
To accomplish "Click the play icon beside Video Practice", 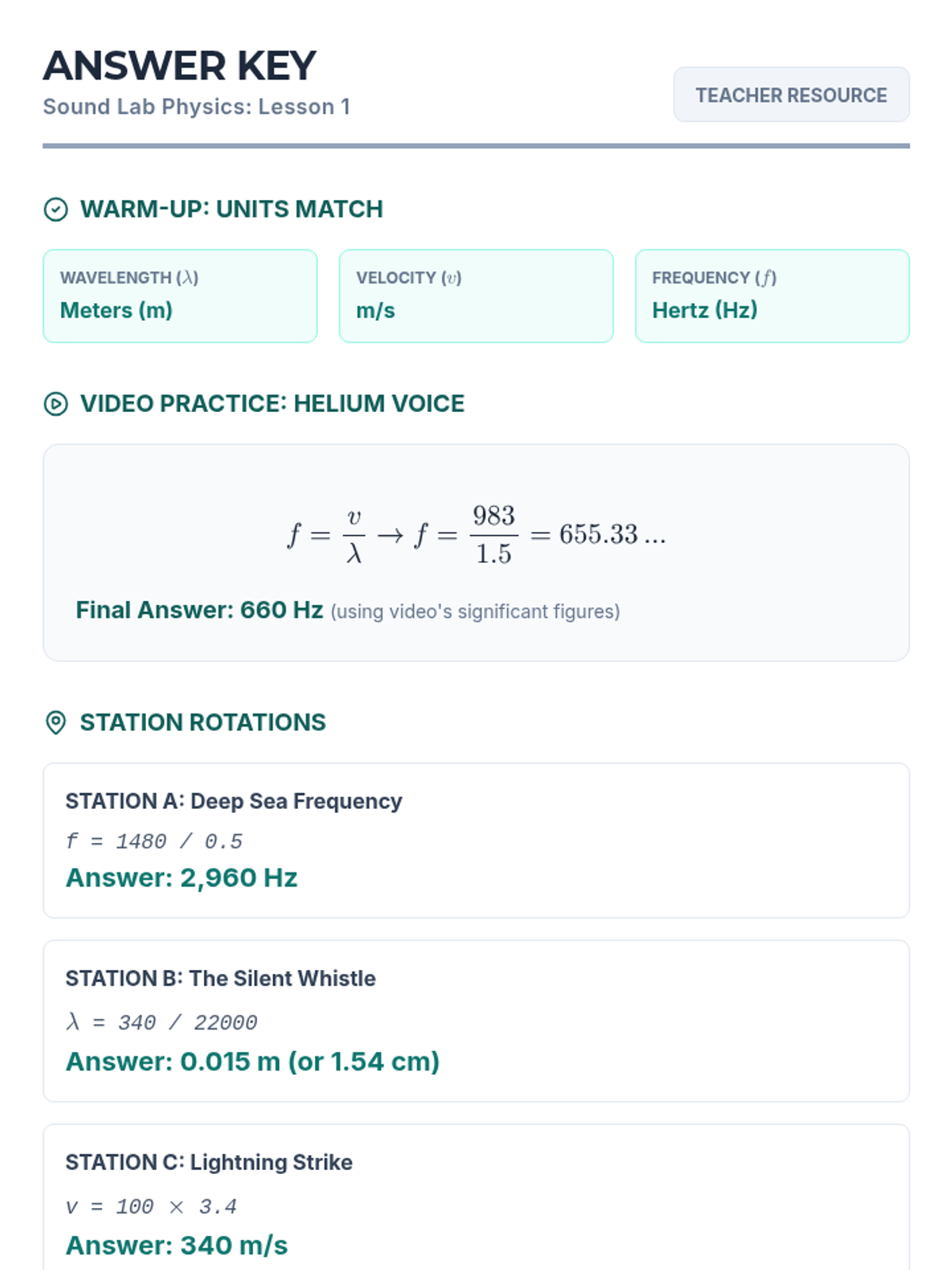I will (56, 404).
